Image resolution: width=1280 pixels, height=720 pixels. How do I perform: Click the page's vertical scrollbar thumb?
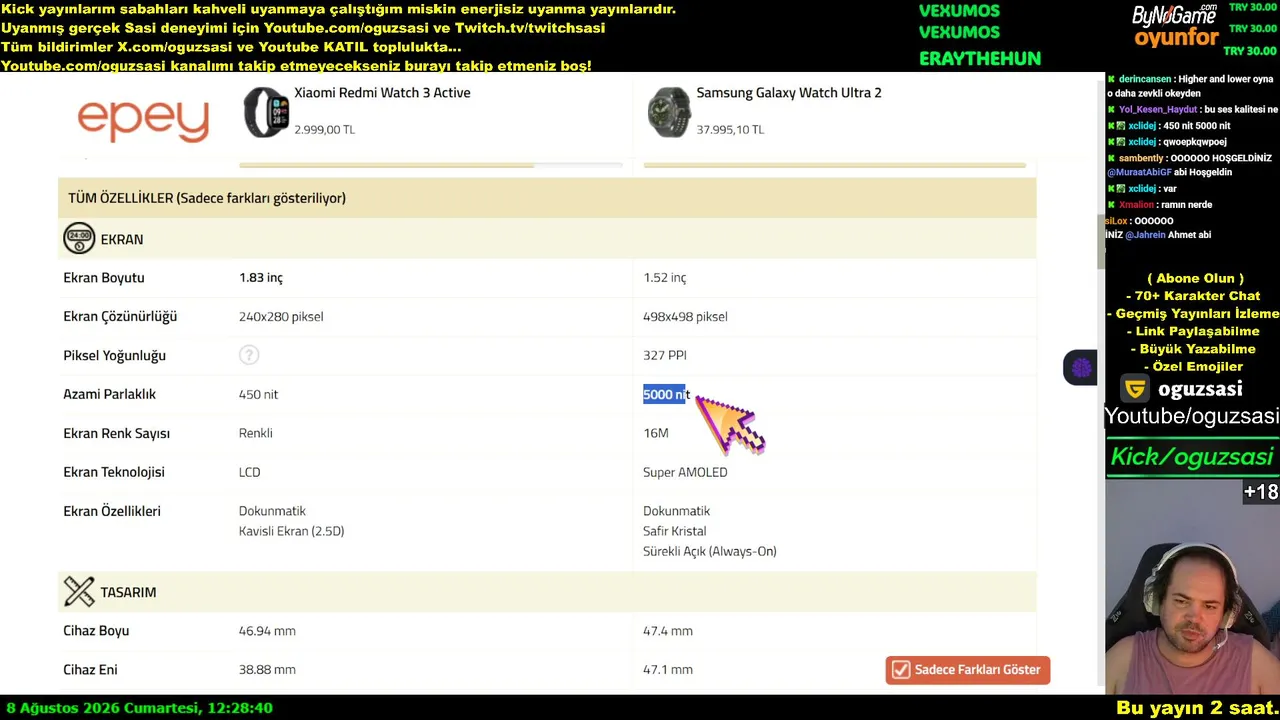[x=1101, y=241]
